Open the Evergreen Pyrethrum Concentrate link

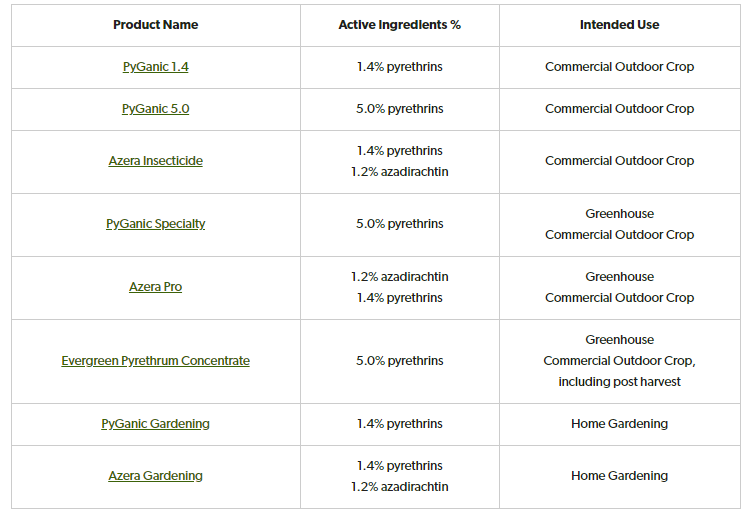click(x=155, y=361)
